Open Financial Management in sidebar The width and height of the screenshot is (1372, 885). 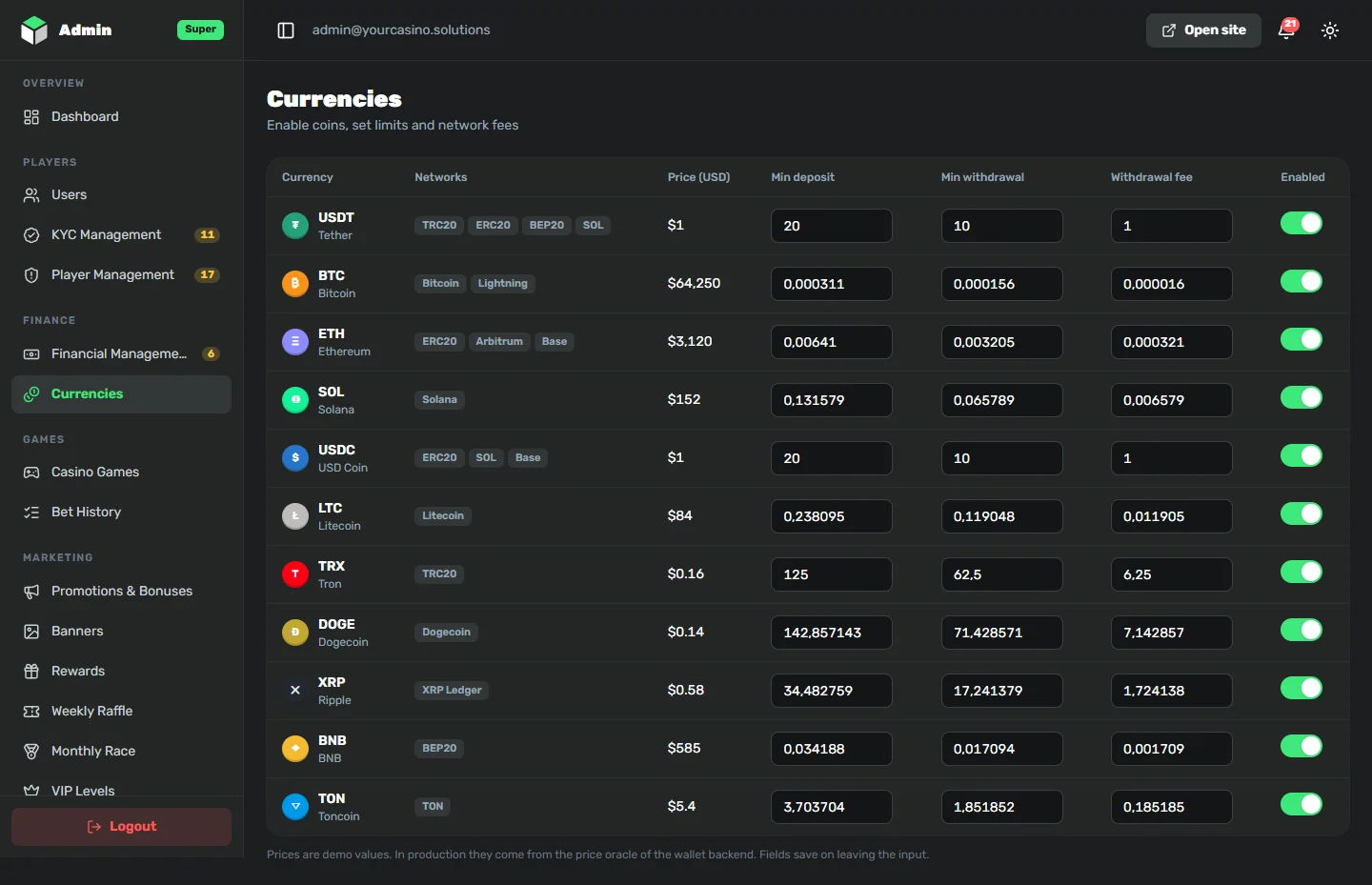click(x=121, y=354)
